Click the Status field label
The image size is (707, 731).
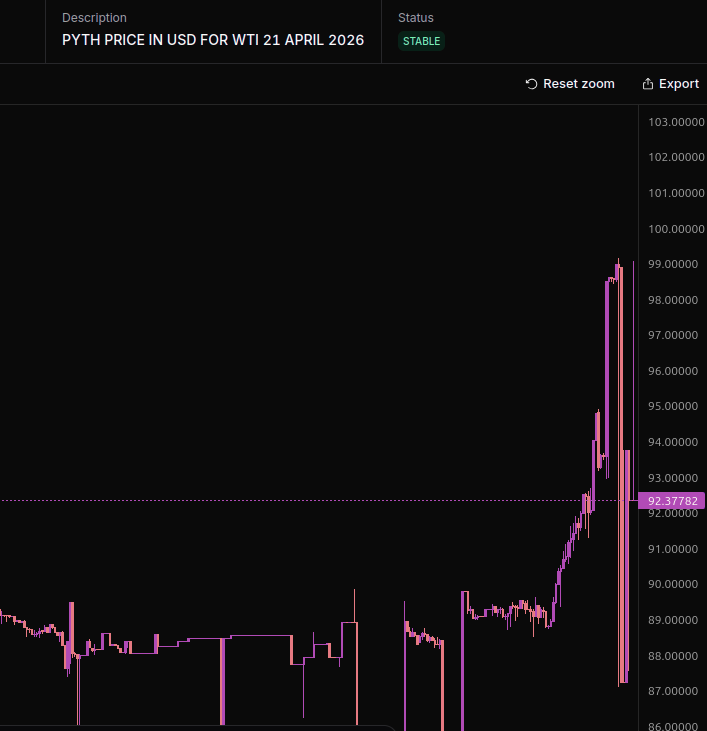(x=416, y=18)
